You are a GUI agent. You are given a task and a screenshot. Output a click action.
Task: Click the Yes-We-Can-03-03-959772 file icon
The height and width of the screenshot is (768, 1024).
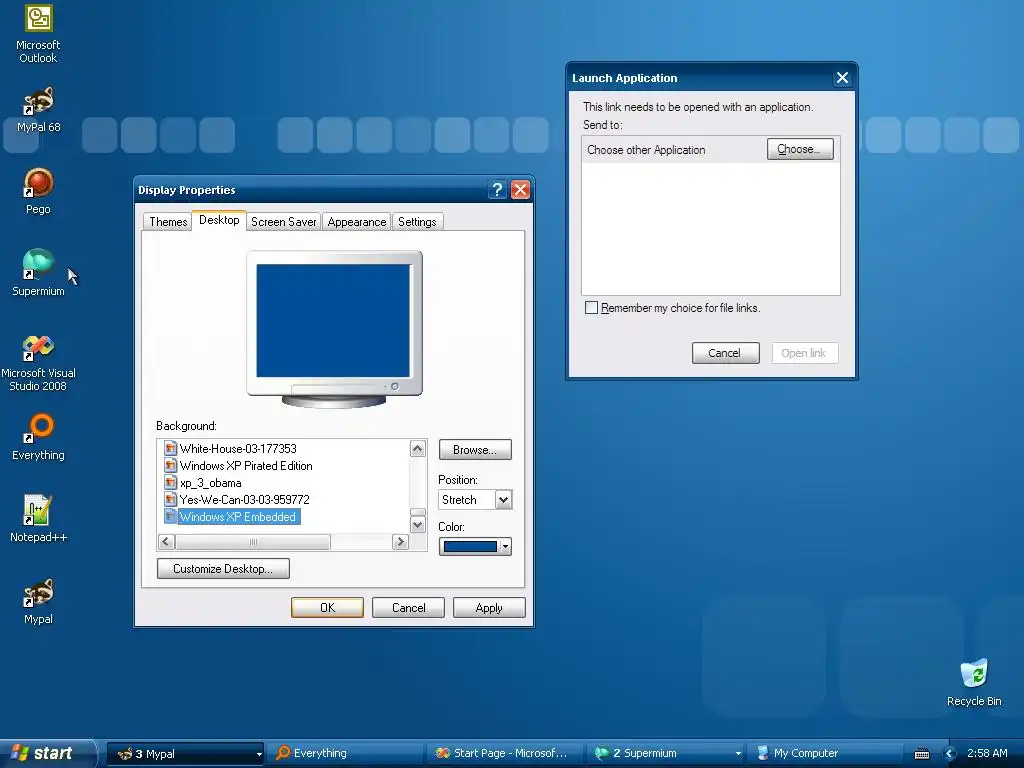tap(170, 500)
